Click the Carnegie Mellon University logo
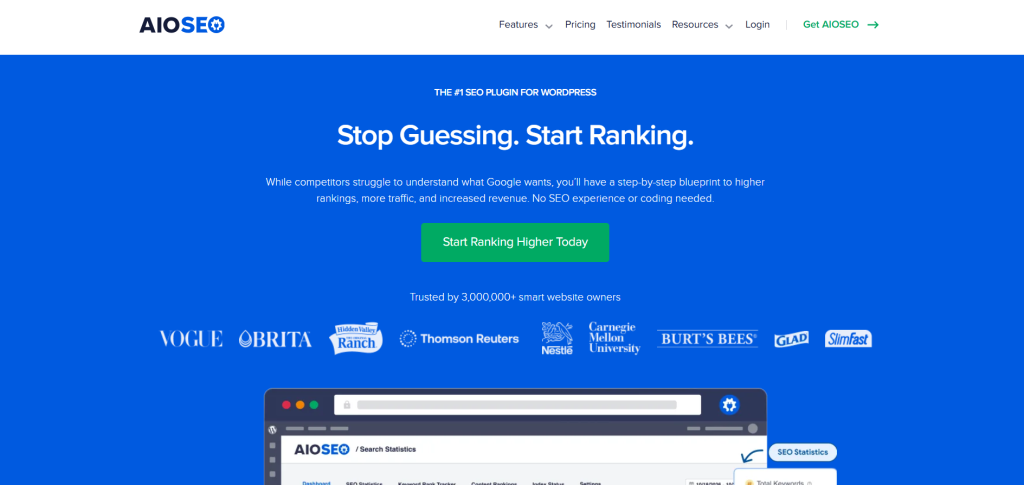The image size is (1024, 485). pyautogui.click(x=615, y=338)
